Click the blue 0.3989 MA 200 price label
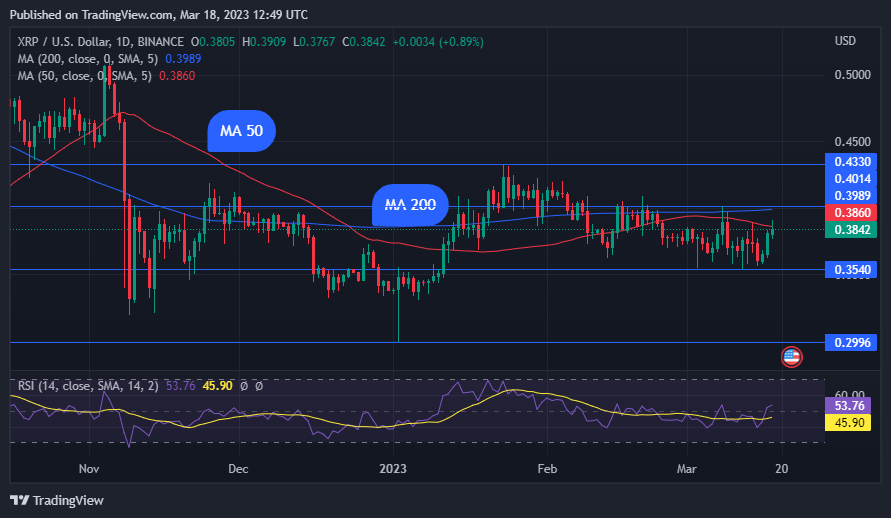Screen dimensions: 891x518 tap(851, 196)
